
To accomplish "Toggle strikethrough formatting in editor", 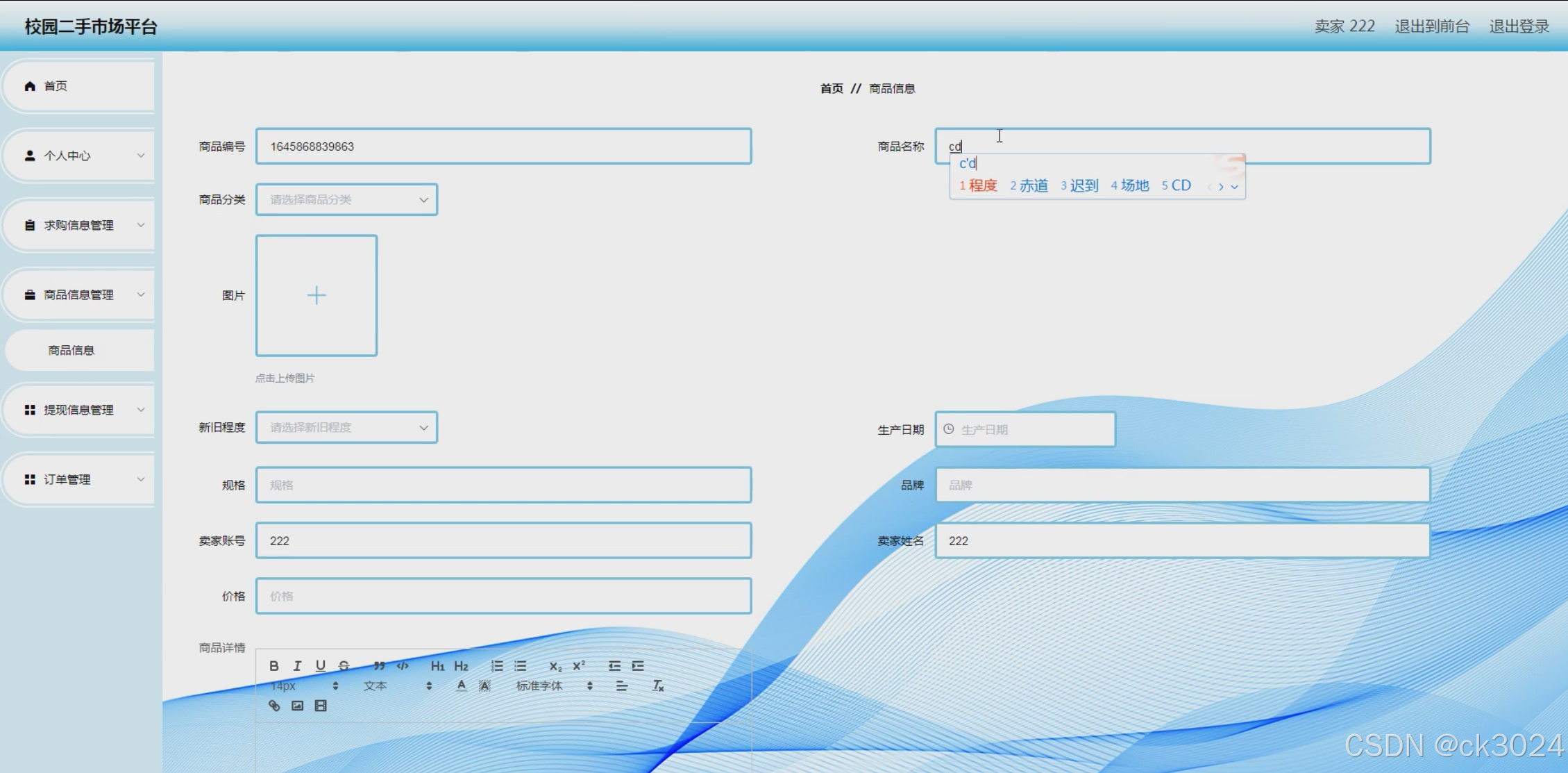I will (x=344, y=666).
